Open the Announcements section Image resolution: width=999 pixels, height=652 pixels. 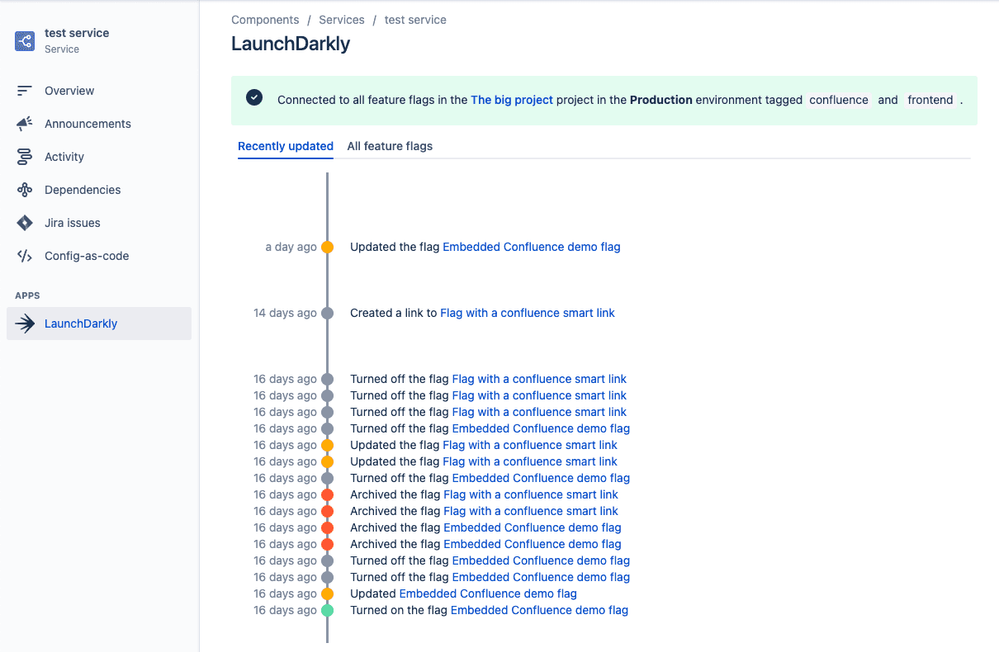[87, 123]
